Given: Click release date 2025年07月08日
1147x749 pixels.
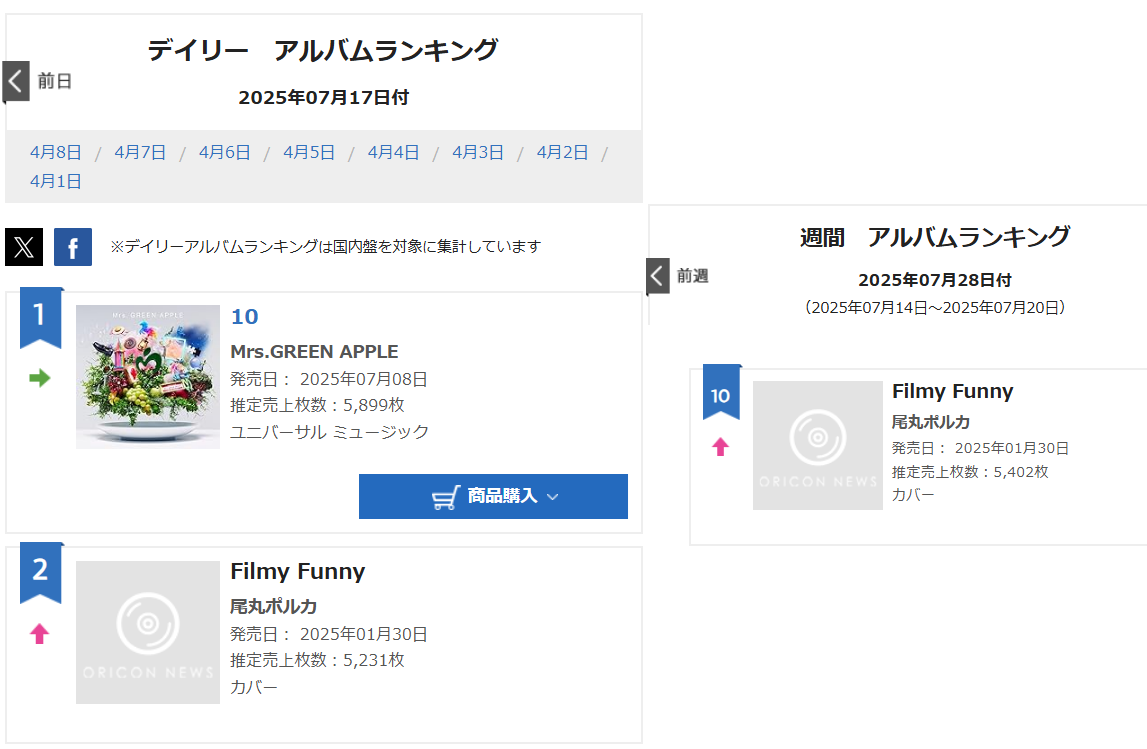Looking at the screenshot, I should (x=364, y=379).
